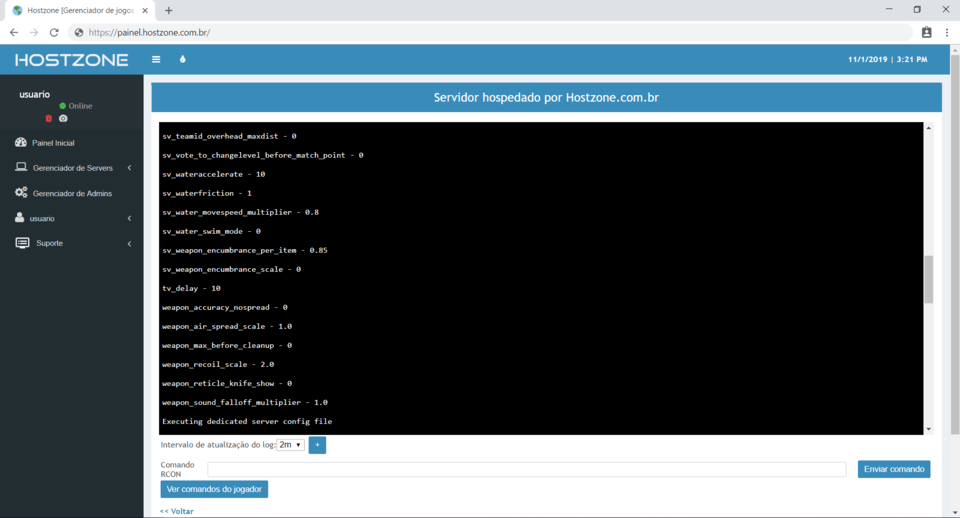The image size is (960, 518).
Task: Open log refresh interval dropdown 2m
Action: (x=290, y=445)
